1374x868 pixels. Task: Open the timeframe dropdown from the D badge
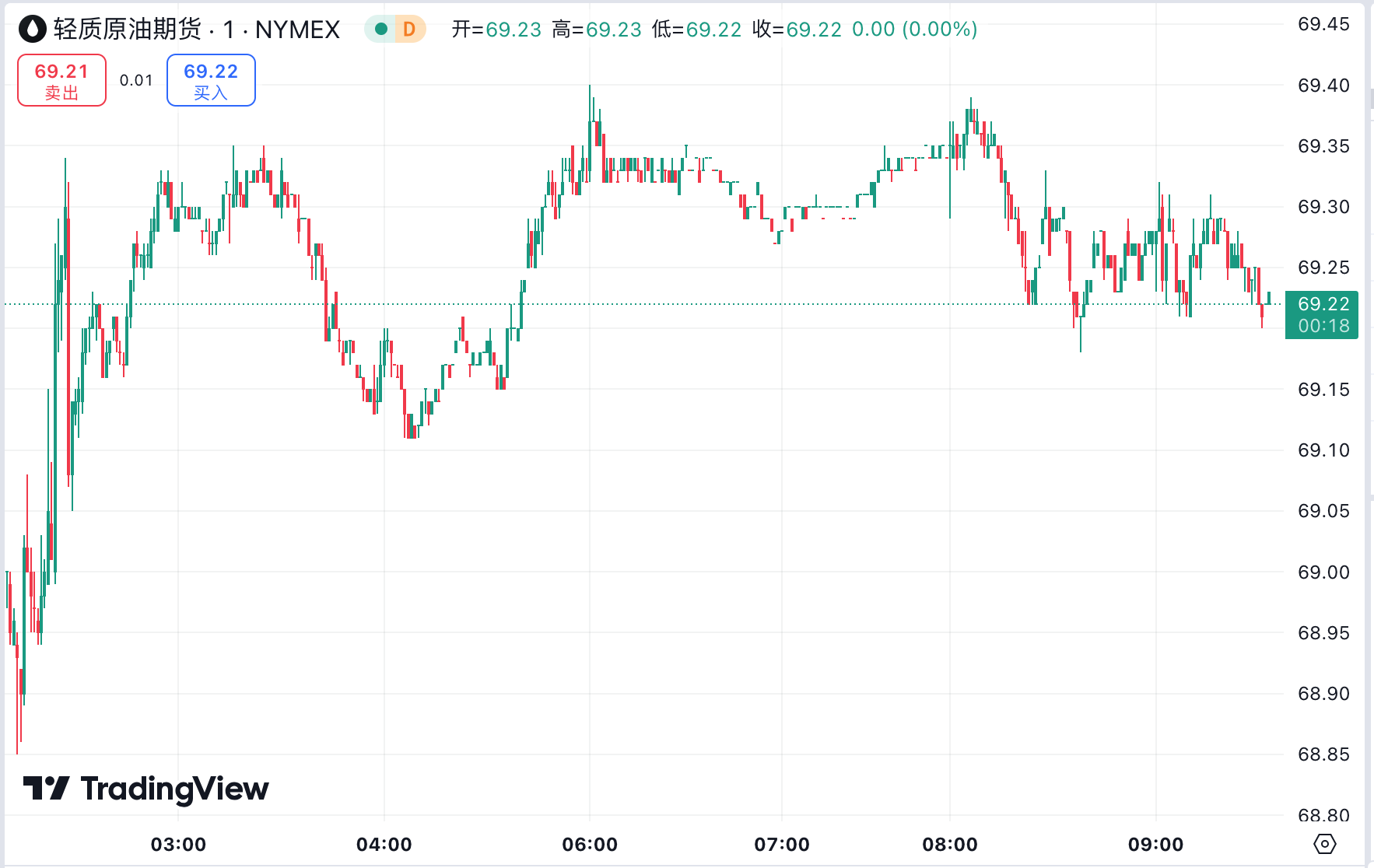[412, 28]
